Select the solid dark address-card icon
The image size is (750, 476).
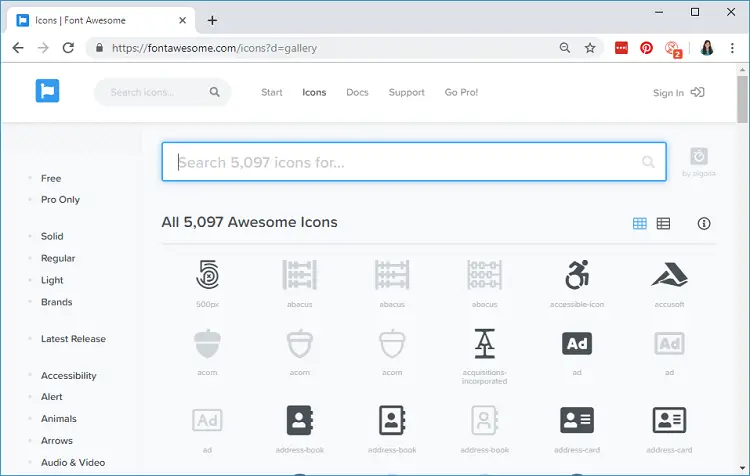[x=577, y=420]
